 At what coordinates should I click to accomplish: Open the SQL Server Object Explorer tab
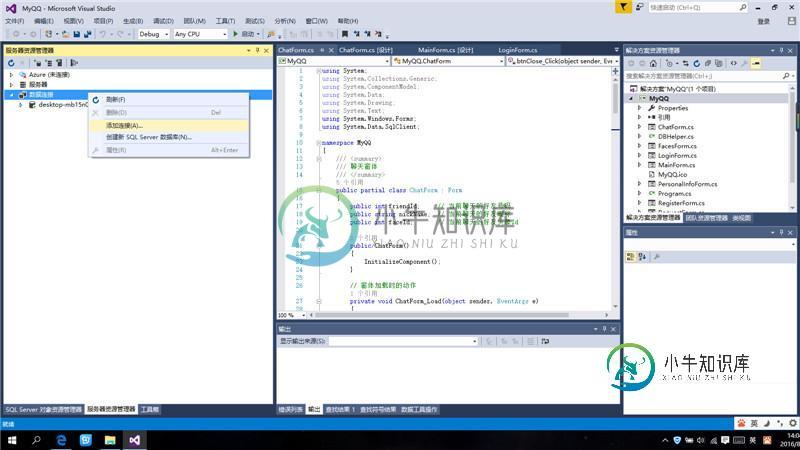coord(43,410)
